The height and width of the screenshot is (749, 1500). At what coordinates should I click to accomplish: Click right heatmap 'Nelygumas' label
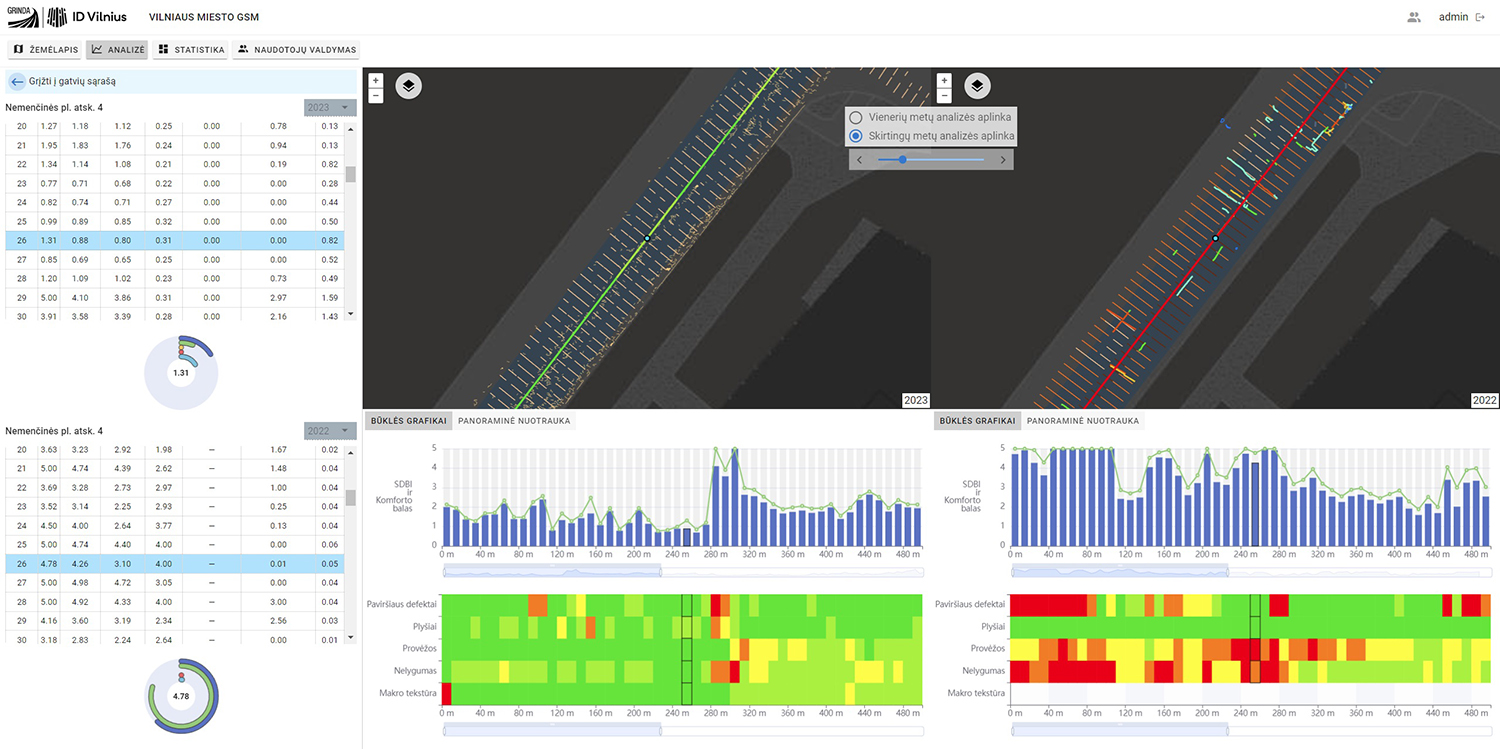coord(981,670)
